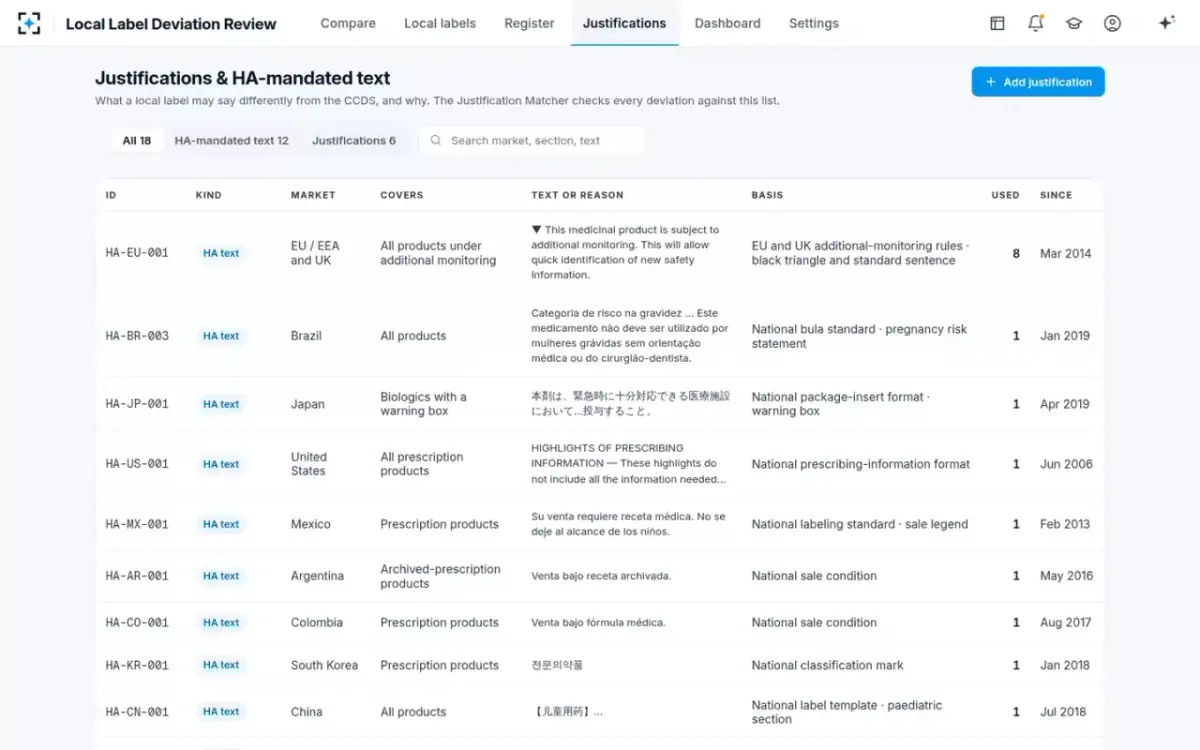Click the Mar 2014 date cell
1200x750 pixels.
[1066, 253]
